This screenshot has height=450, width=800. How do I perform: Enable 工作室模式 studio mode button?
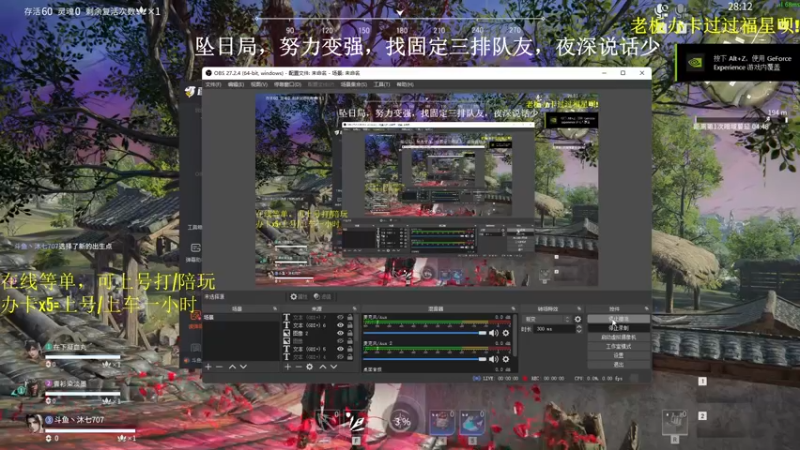(x=618, y=346)
